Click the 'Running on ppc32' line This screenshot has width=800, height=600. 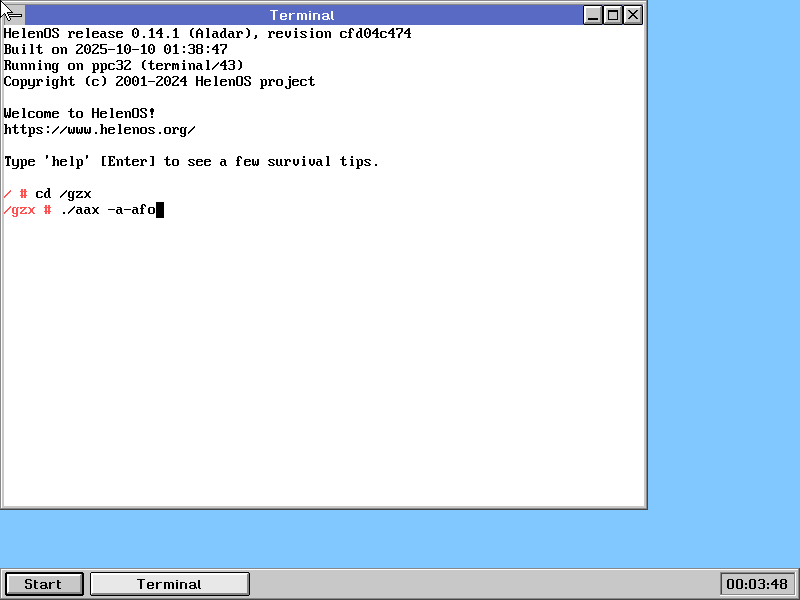pyautogui.click(x=131, y=66)
